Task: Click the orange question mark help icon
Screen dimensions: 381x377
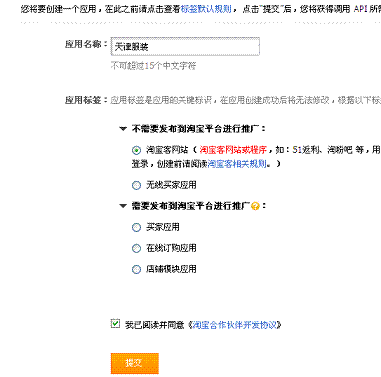Action: (x=255, y=206)
